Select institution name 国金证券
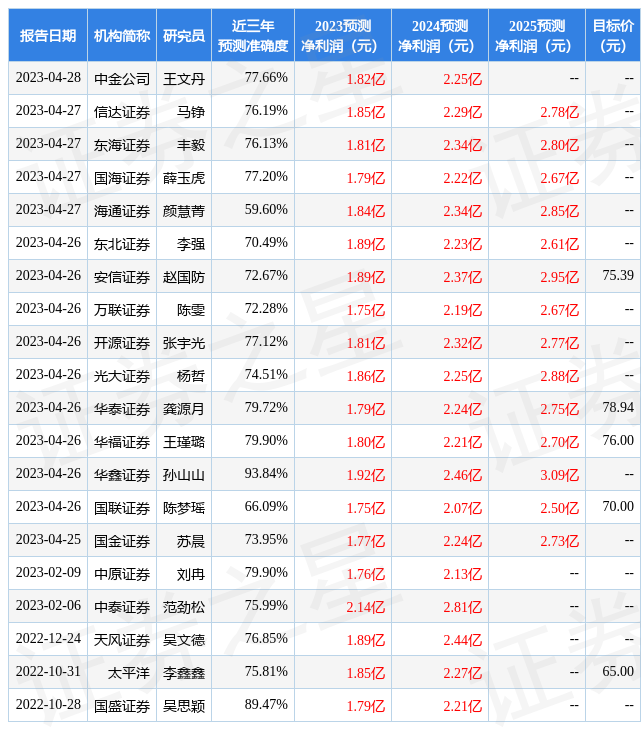 [x=121, y=541]
